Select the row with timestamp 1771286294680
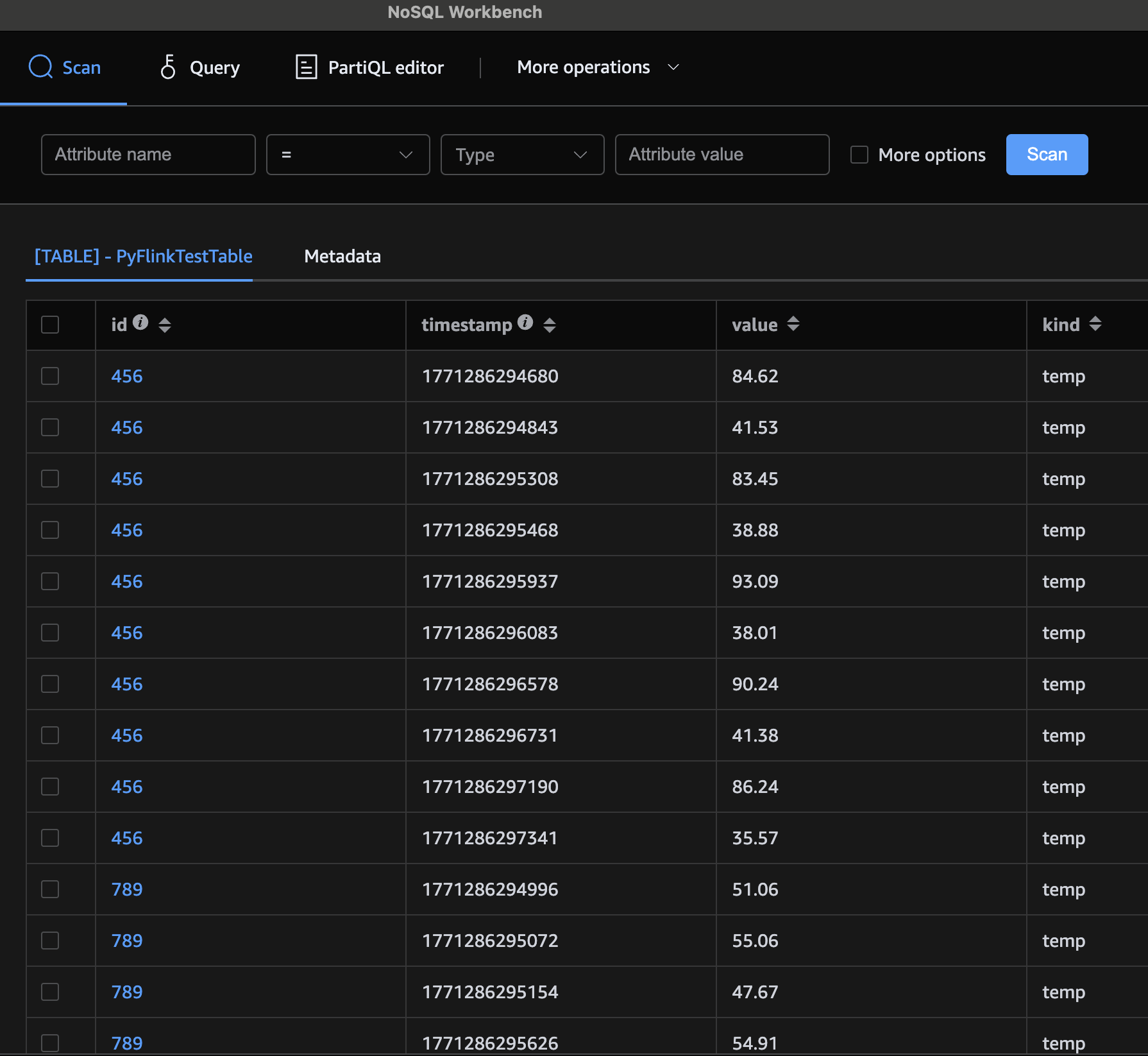1148x1056 pixels. pyautogui.click(x=50, y=376)
